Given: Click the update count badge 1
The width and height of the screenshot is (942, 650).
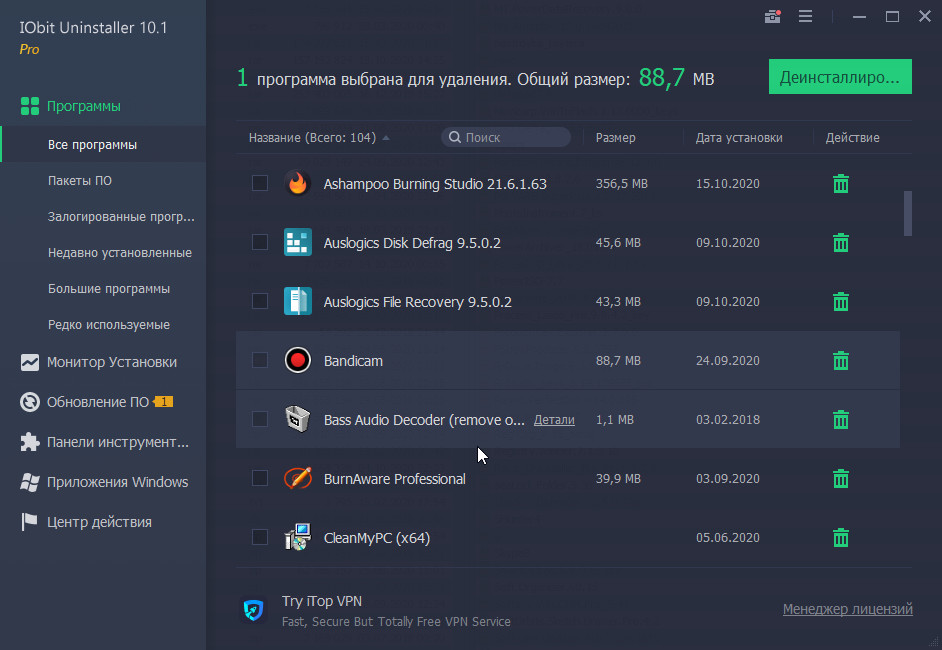Looking at the screenshot, I should [x=163, y=402].
